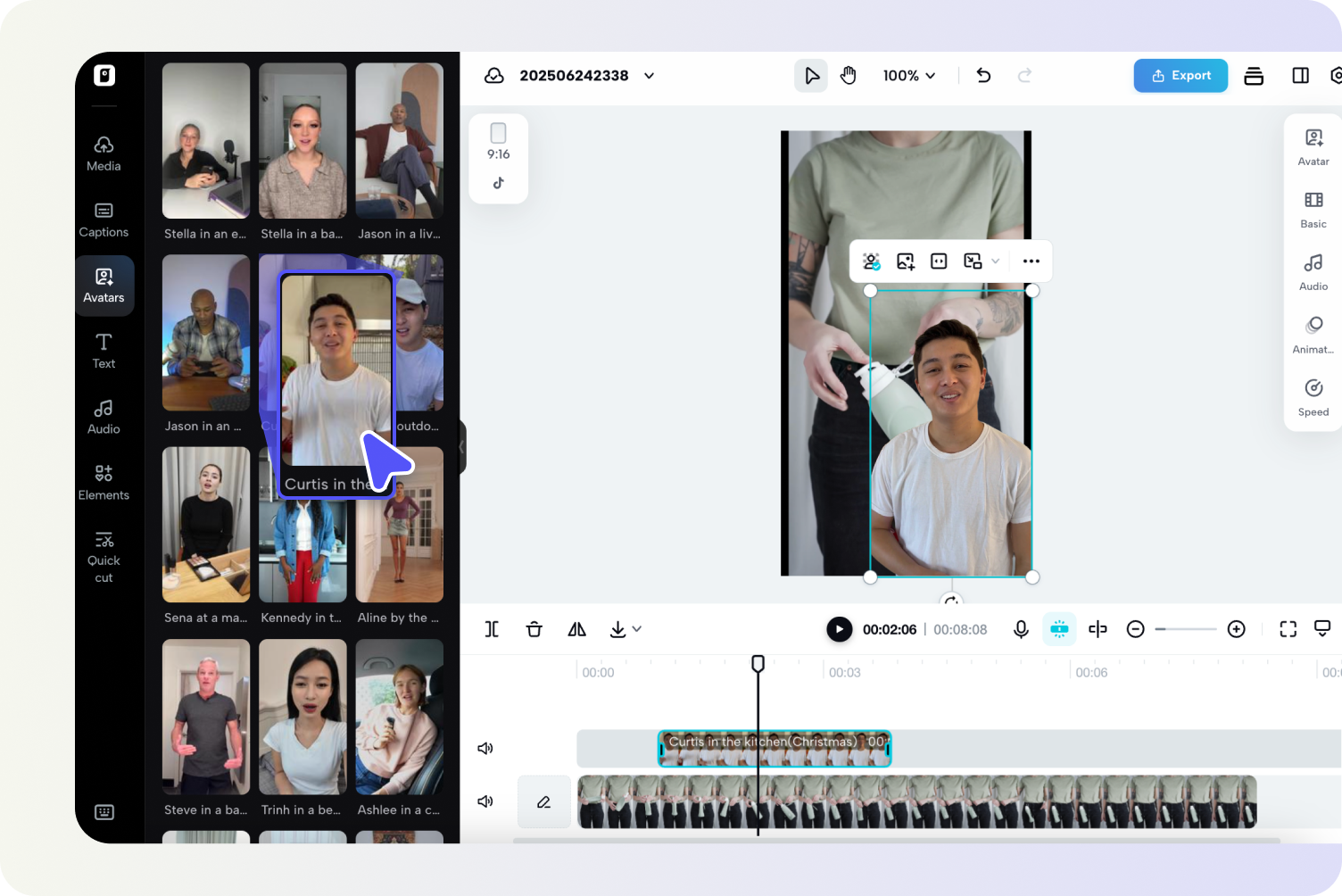Adjust the timeline zoom slider
Image resolution: width=1342 pixels, height=896 pixels.
point(1185,629)
